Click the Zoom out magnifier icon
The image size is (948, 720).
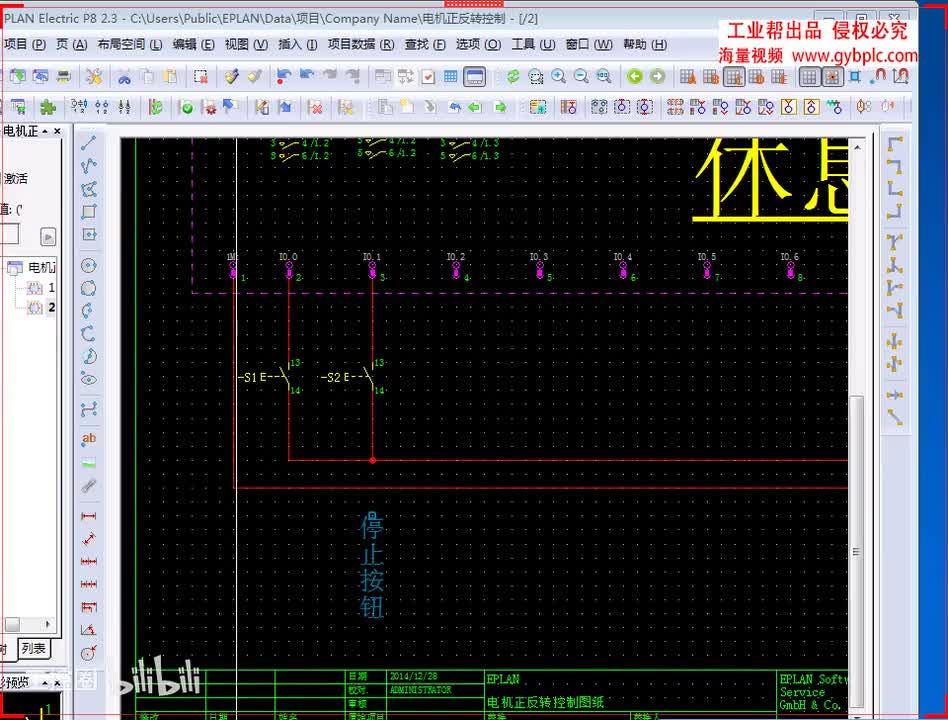coord(581,76)
